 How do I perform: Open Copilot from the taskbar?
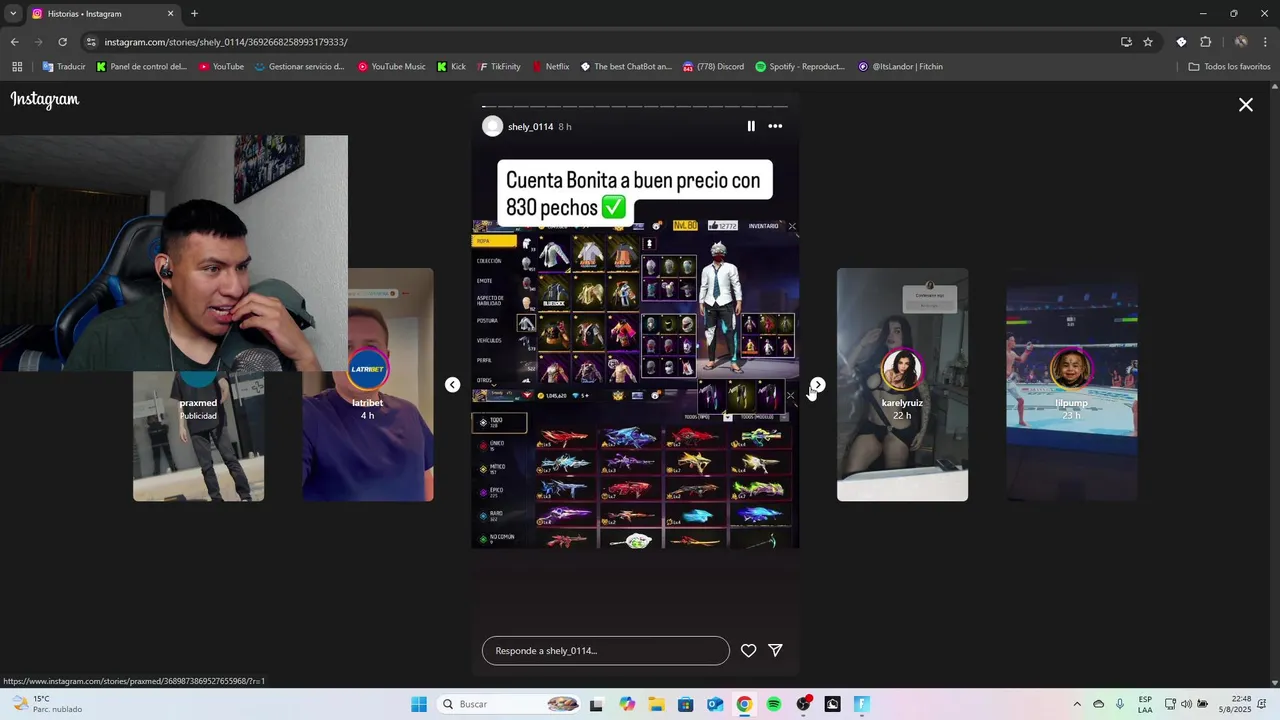(627, 704)
